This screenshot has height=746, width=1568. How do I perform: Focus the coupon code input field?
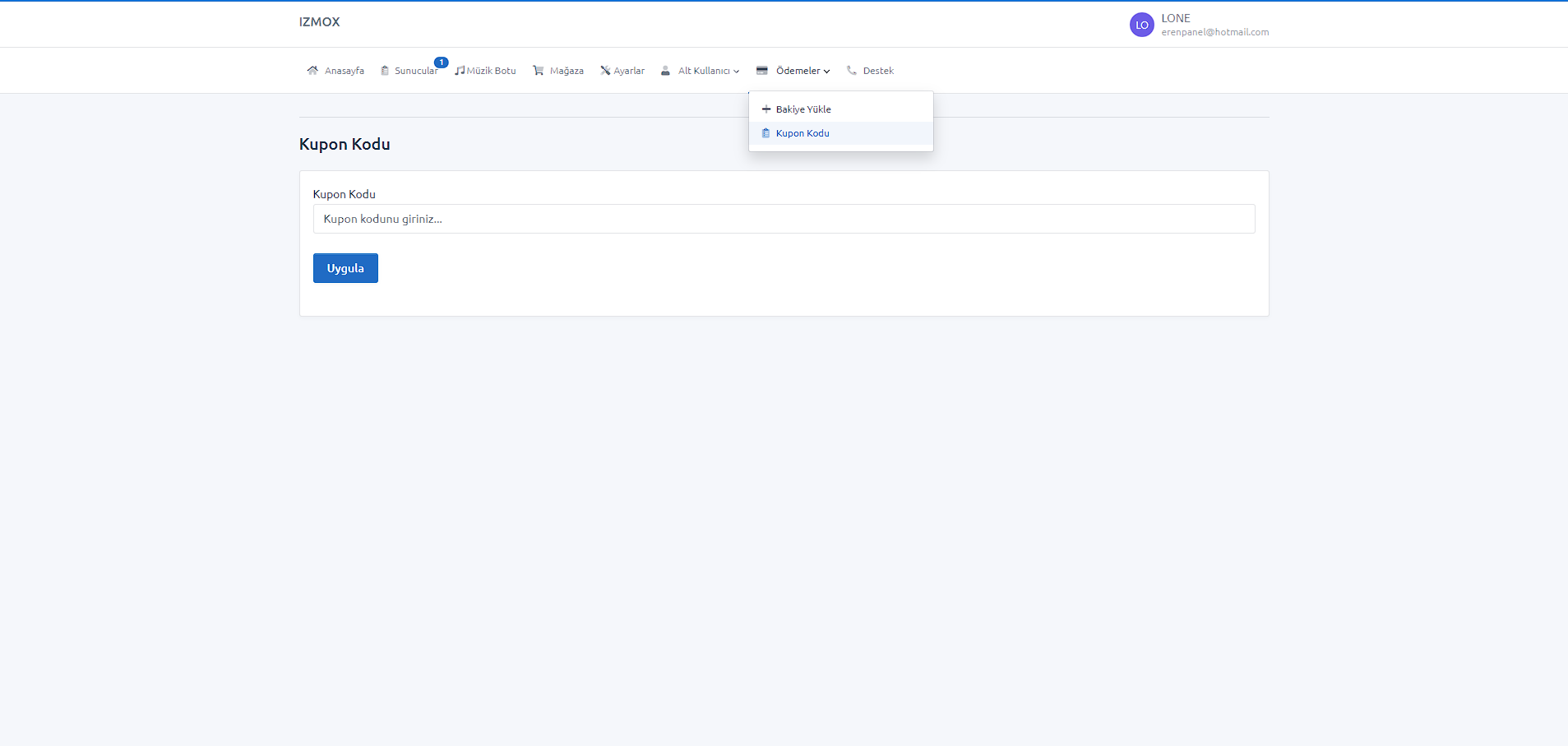click(x=784, y=219)
